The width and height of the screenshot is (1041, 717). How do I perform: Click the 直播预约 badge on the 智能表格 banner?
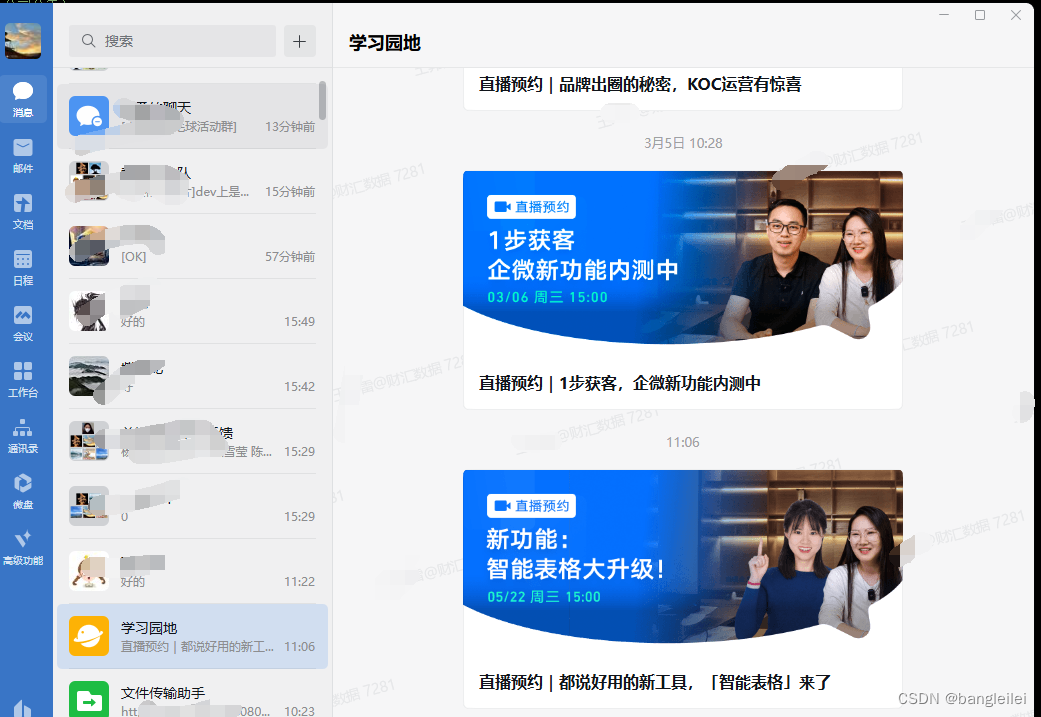tap(531, 506)
